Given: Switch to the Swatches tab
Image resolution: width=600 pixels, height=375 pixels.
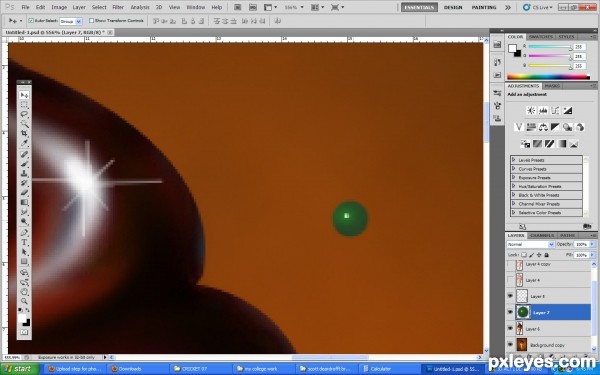Looking at the screenshot, I should coord(541,37).
